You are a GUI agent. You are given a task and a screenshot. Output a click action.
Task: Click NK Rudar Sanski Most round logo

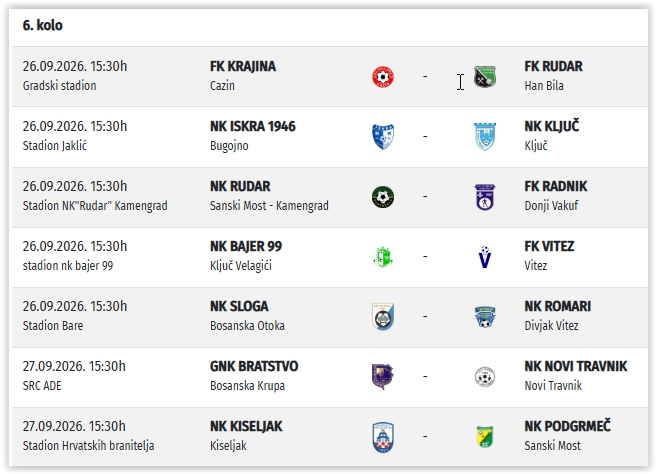click(x=383, y=197)
